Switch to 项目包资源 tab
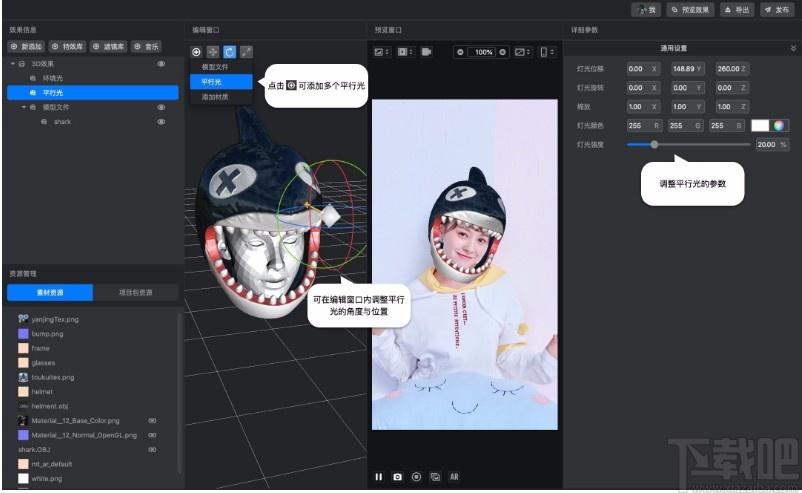The height and width of the screenshot is (493, 802). [136, 293]
